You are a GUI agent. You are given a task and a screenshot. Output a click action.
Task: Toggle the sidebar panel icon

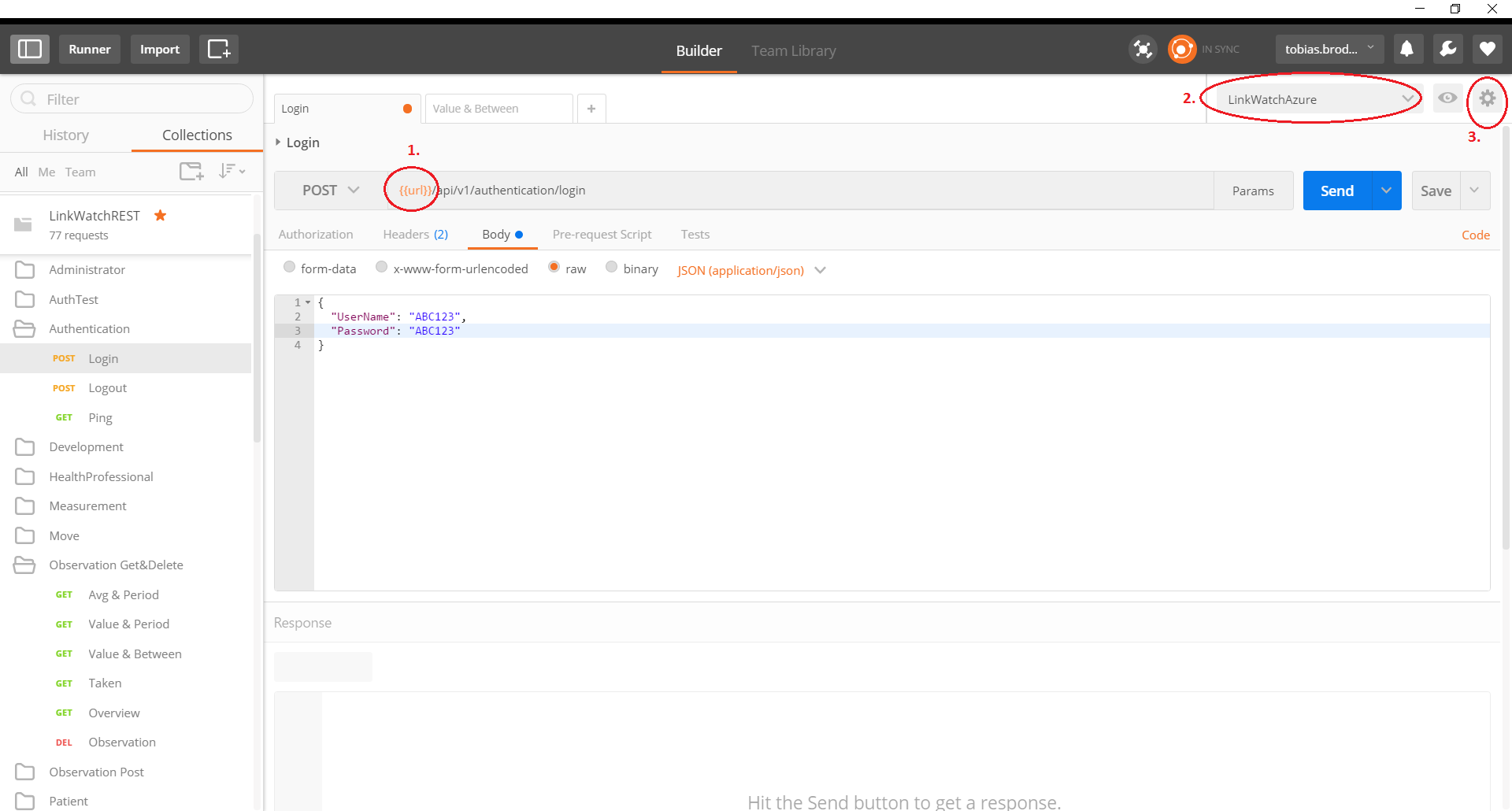click(x=30, y=49)
